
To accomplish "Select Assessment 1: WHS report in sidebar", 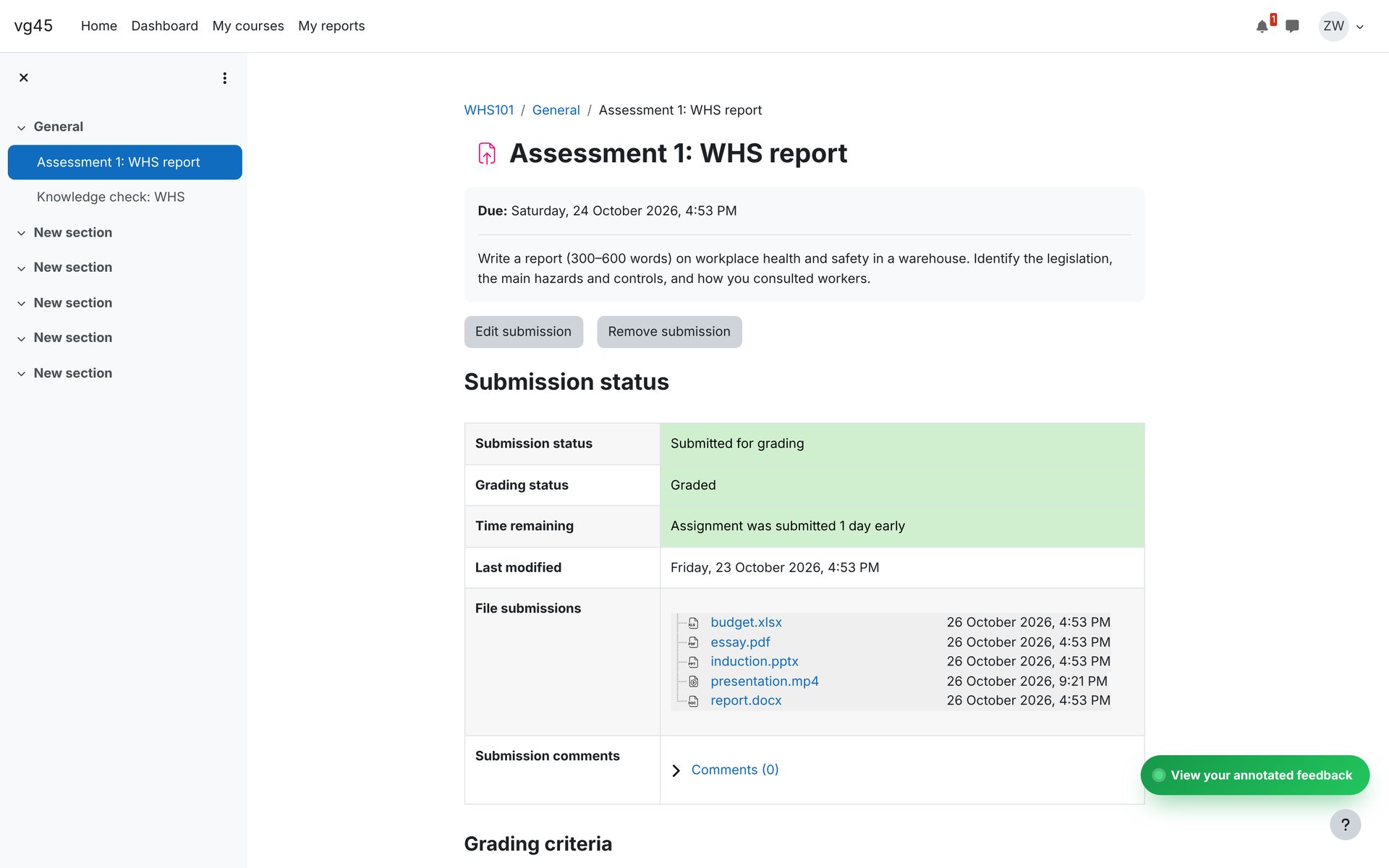I will coord(125,162).
